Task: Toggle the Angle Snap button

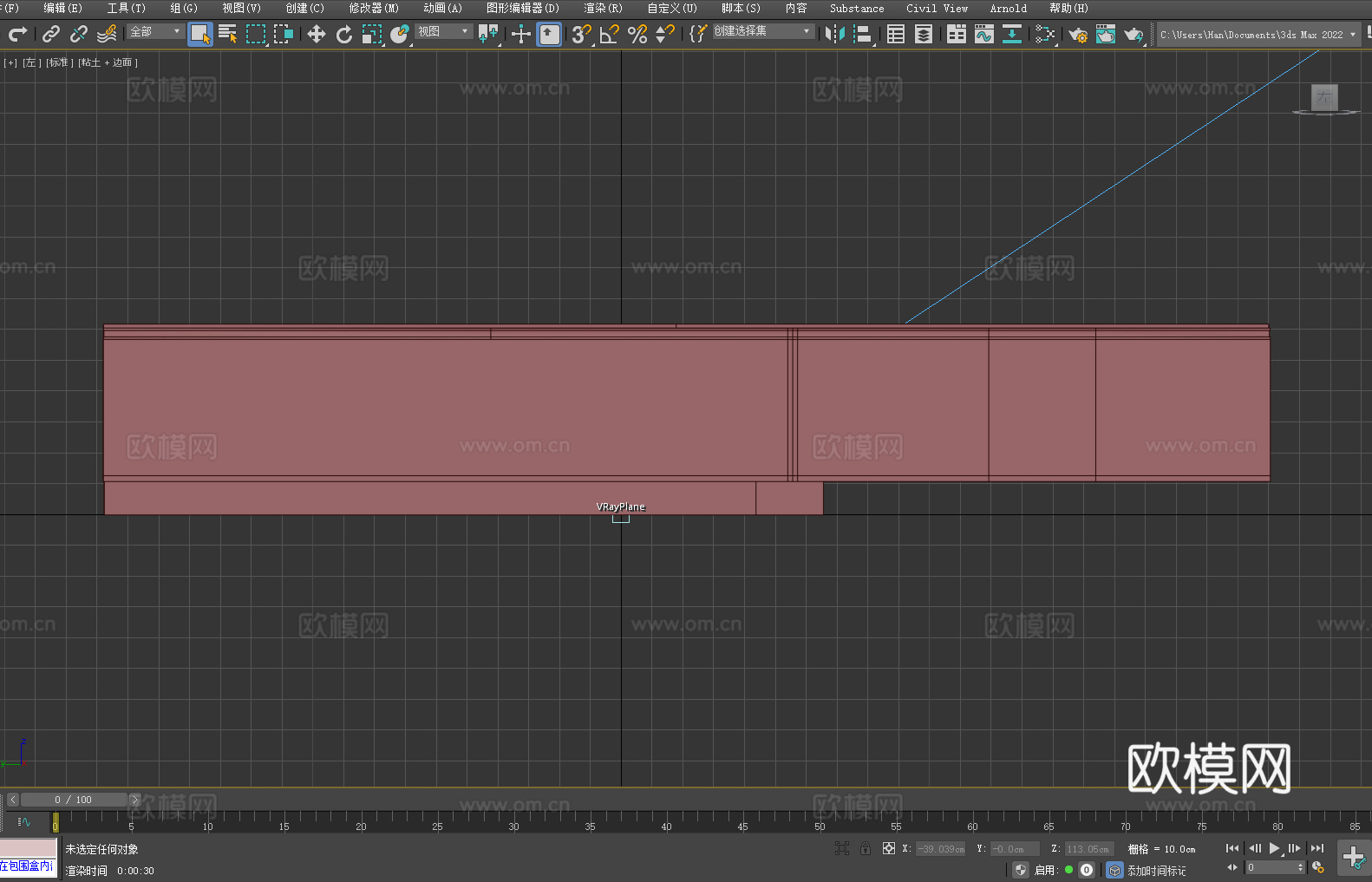Action: (x=610, y=34)
